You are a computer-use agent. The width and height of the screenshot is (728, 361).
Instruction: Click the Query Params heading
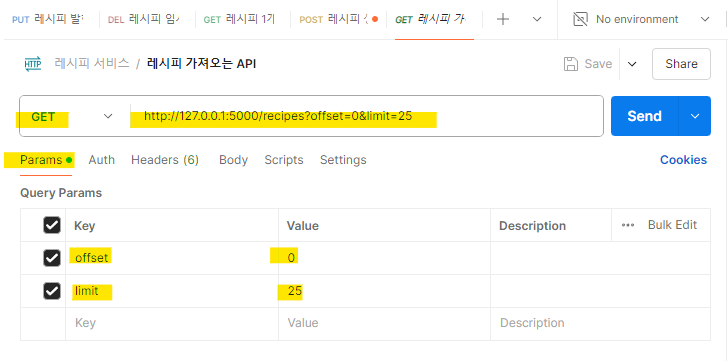[61, 193]
